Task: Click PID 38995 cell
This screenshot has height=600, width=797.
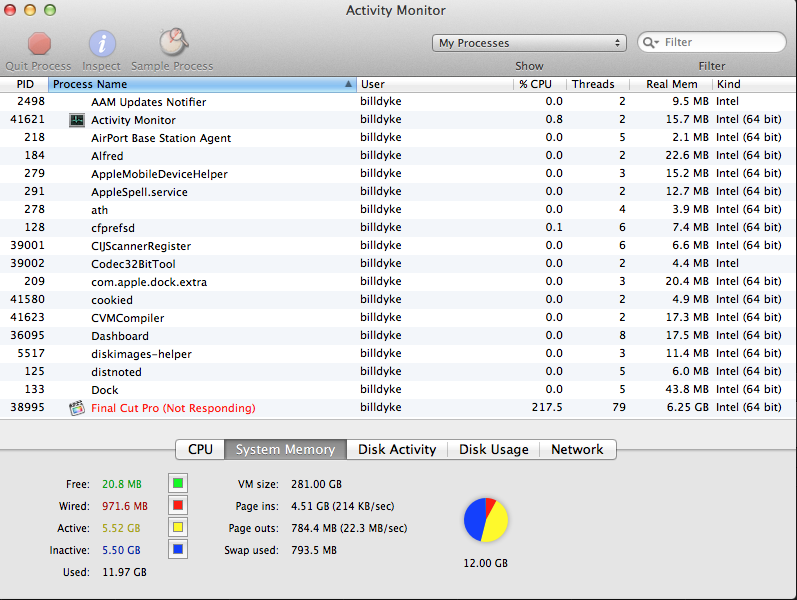Action: tap(27, 407)
